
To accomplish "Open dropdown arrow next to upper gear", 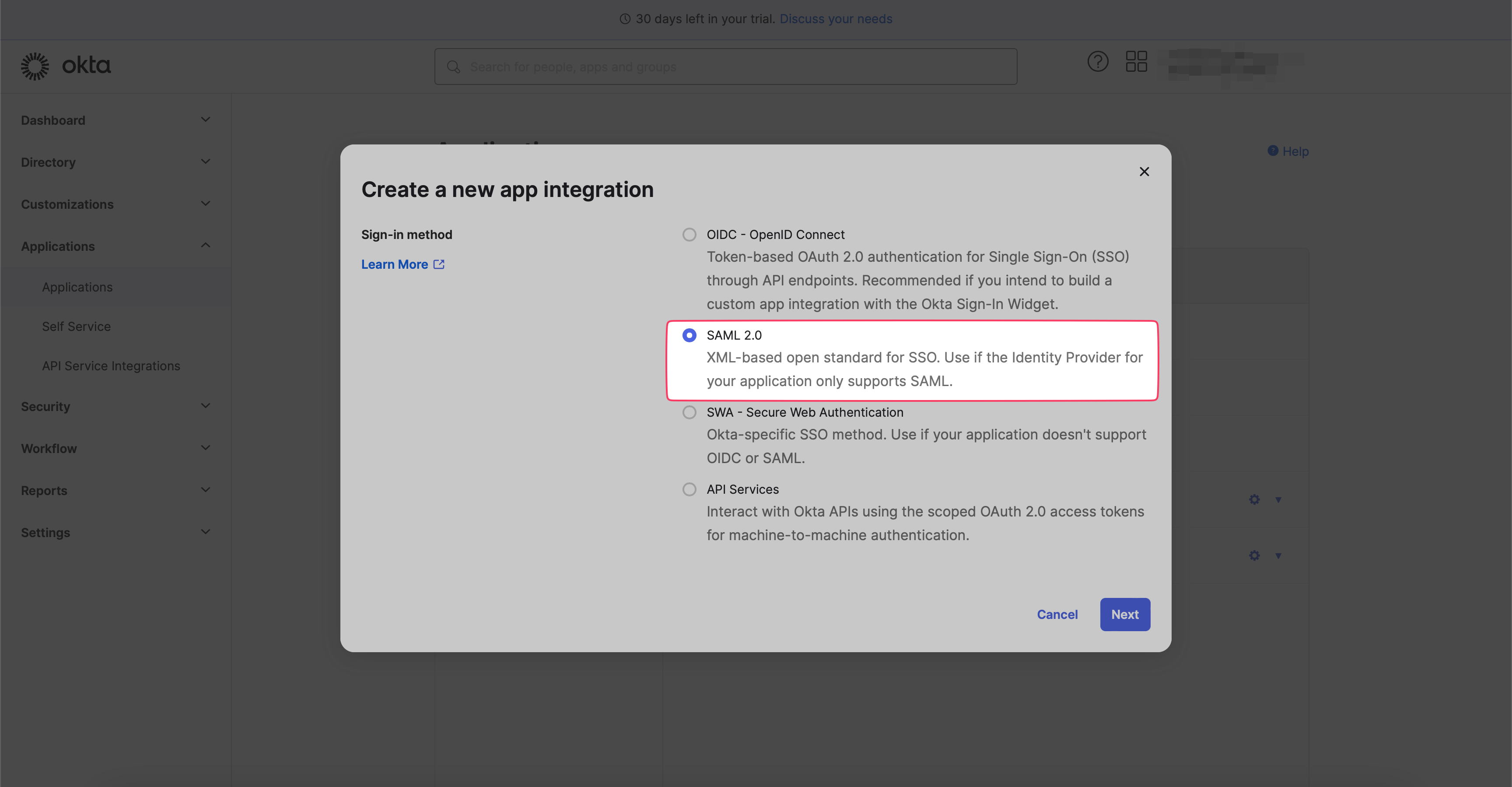I will [x=1278, y=500].
